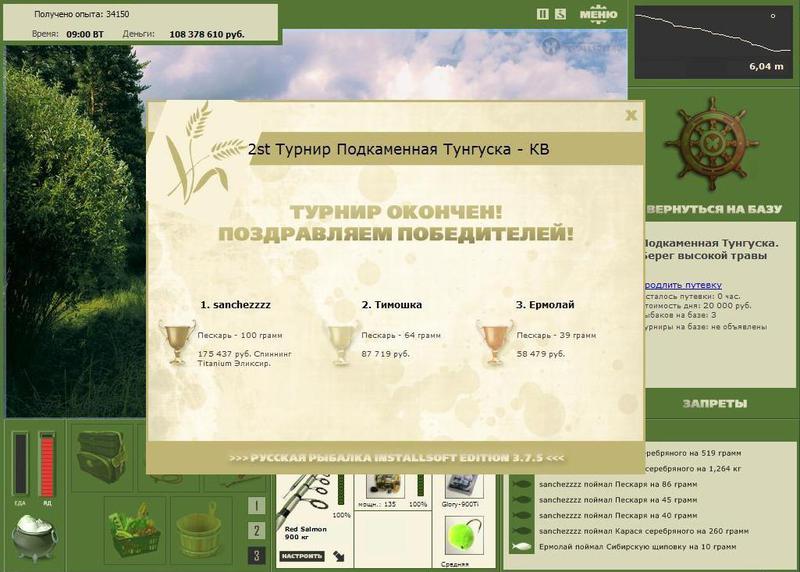Click log entry Карася серебряного на 260 грамм

pos(644,531)
